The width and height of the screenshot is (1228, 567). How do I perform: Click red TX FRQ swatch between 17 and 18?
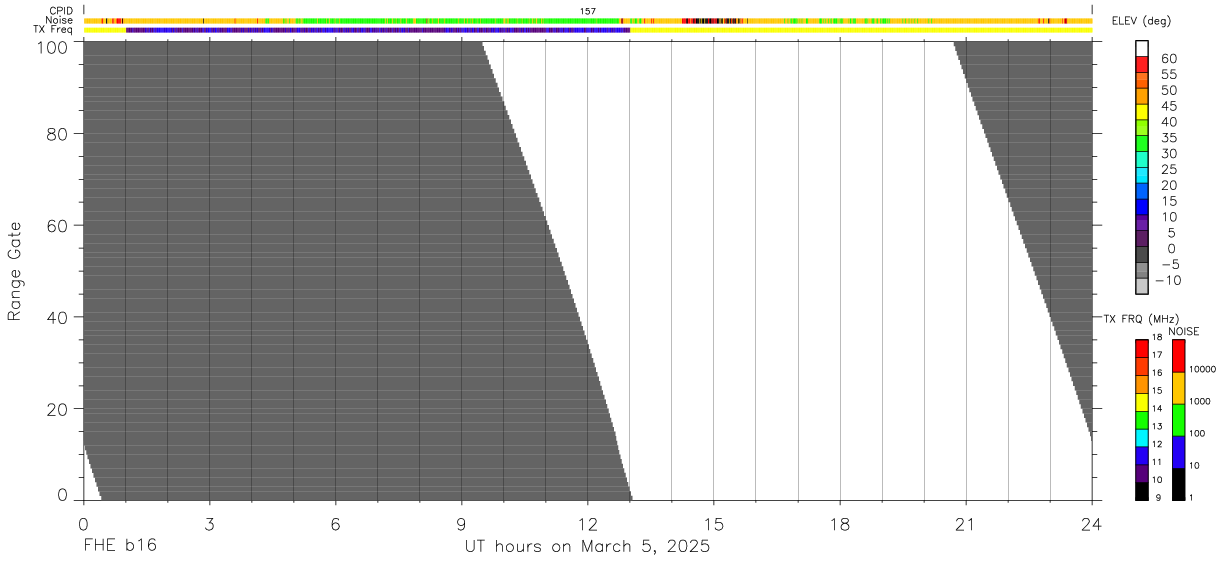(1142, 348)
